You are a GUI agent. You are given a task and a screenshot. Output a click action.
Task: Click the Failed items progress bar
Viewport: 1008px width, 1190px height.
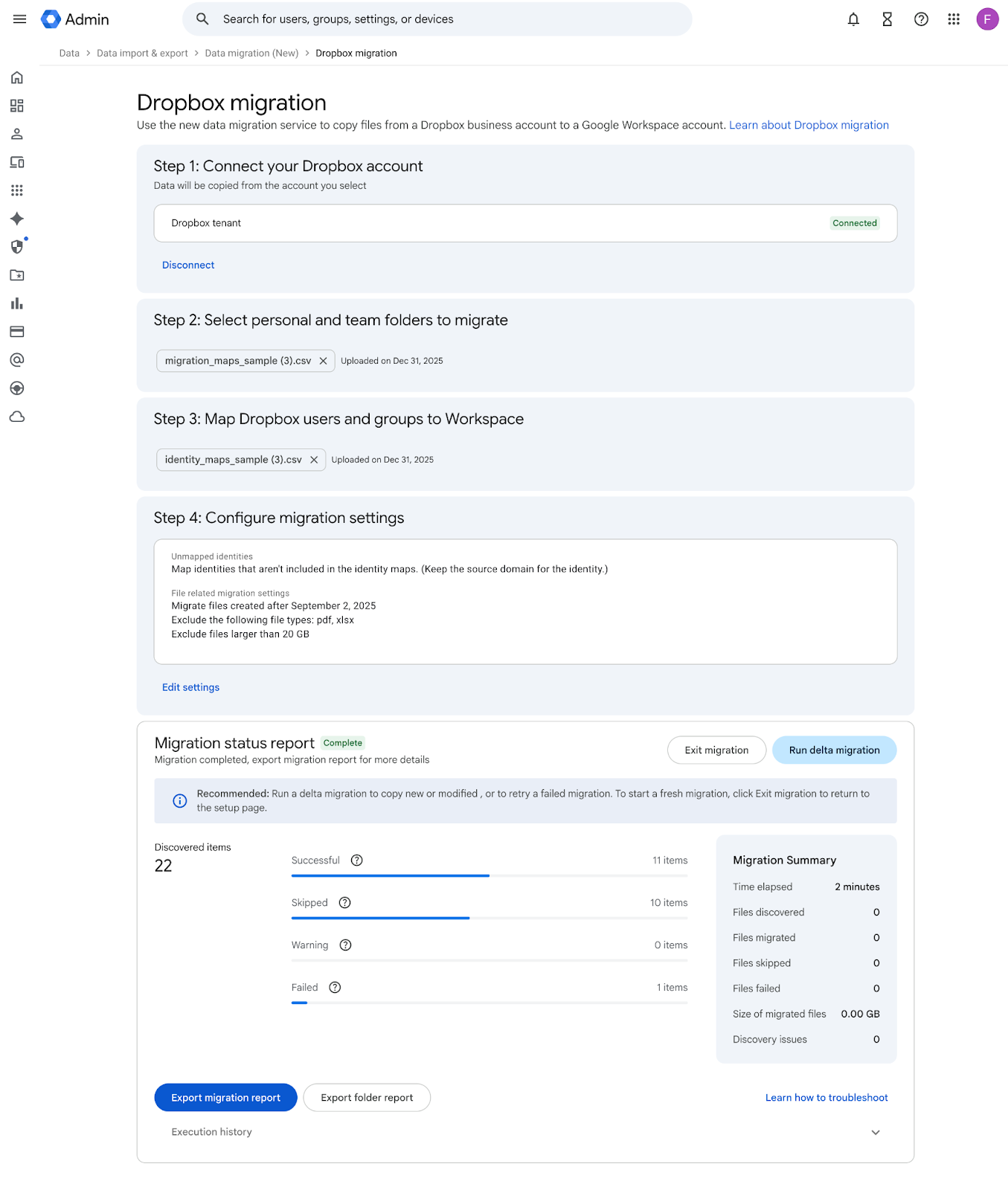click(489, 1002)
